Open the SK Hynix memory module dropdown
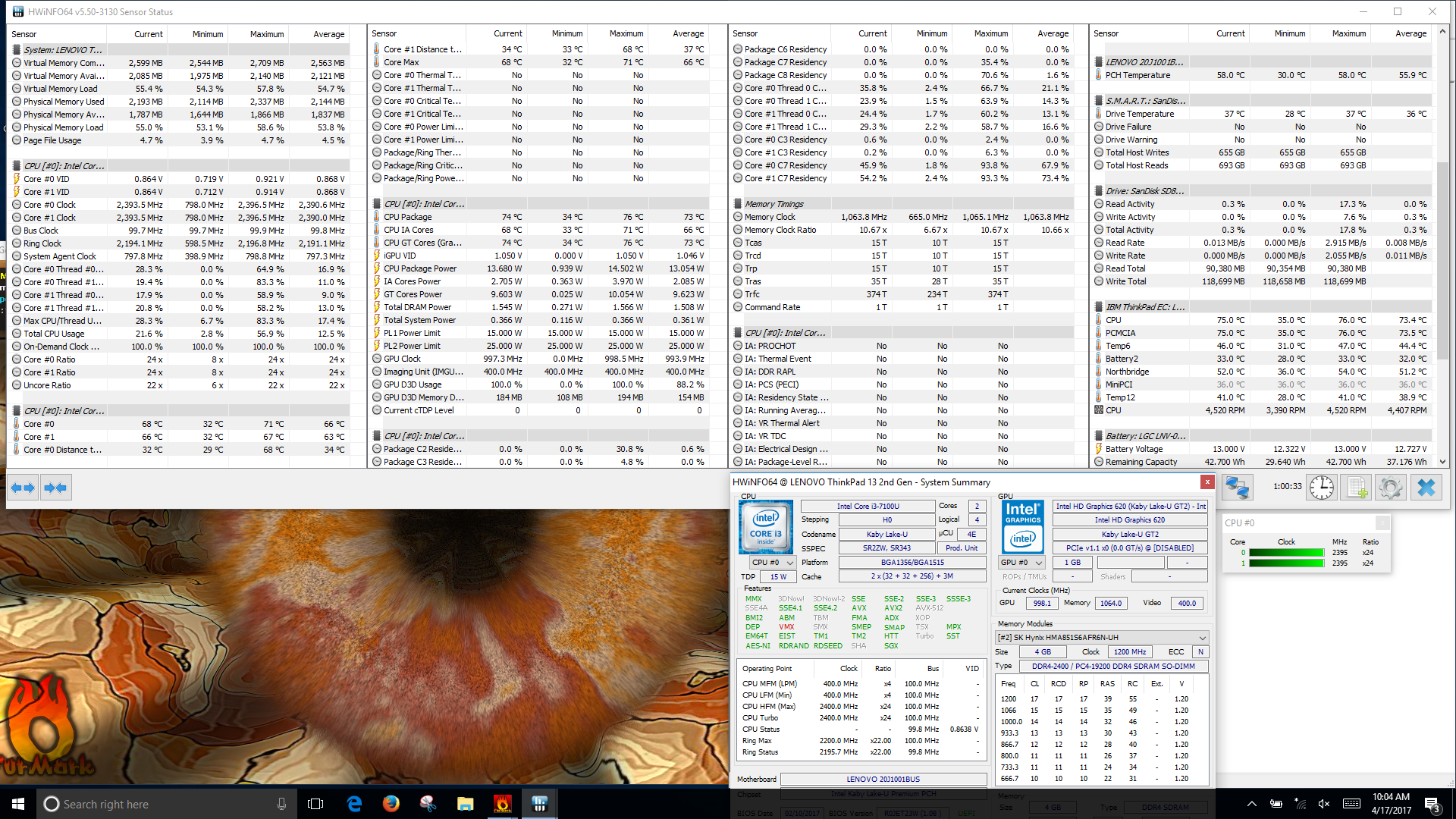The height and width of the screenshot is (819, 1456). pos(1102,638)
